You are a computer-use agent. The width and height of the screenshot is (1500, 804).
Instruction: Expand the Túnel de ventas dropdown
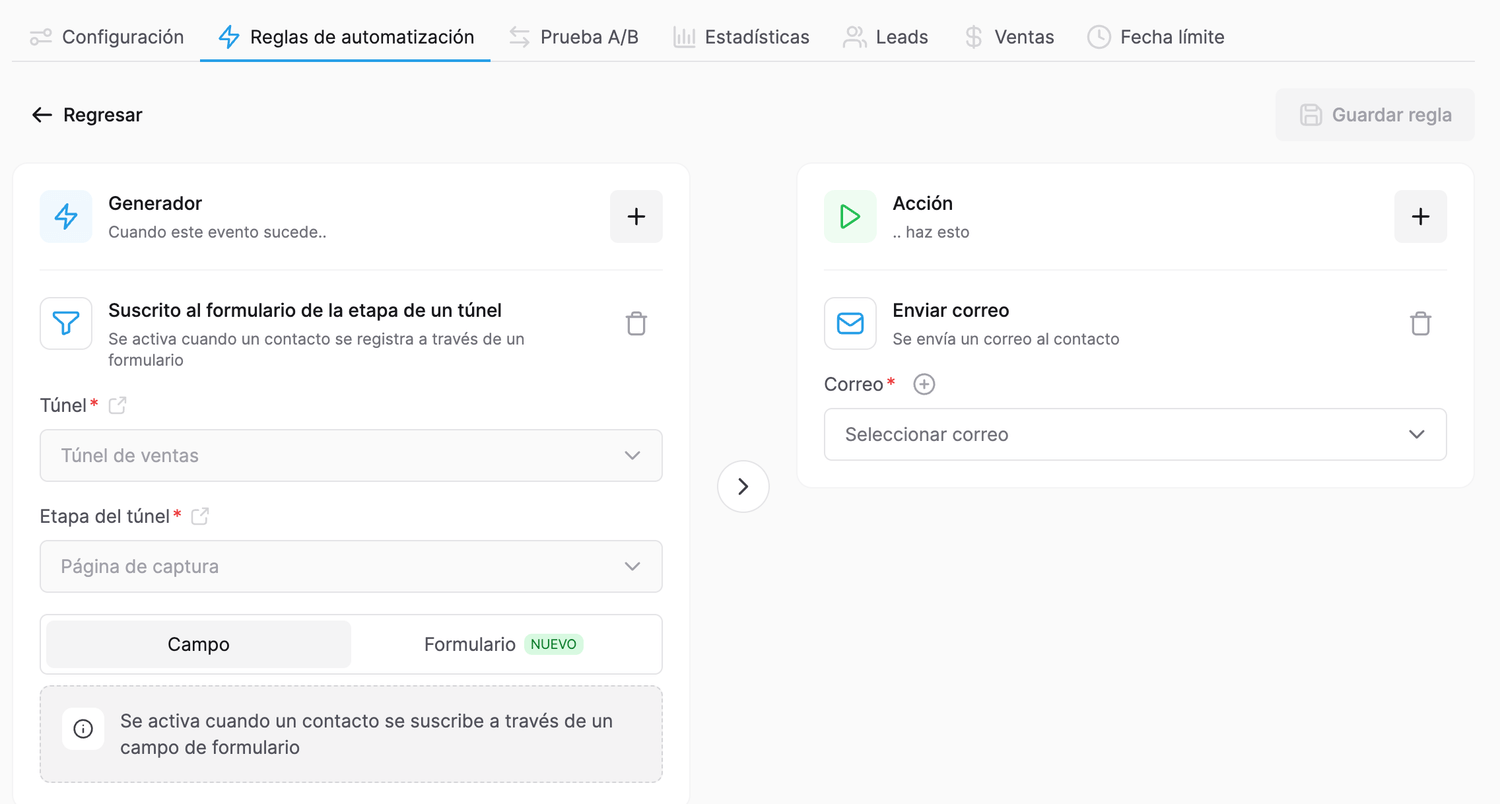pos(351,455)
